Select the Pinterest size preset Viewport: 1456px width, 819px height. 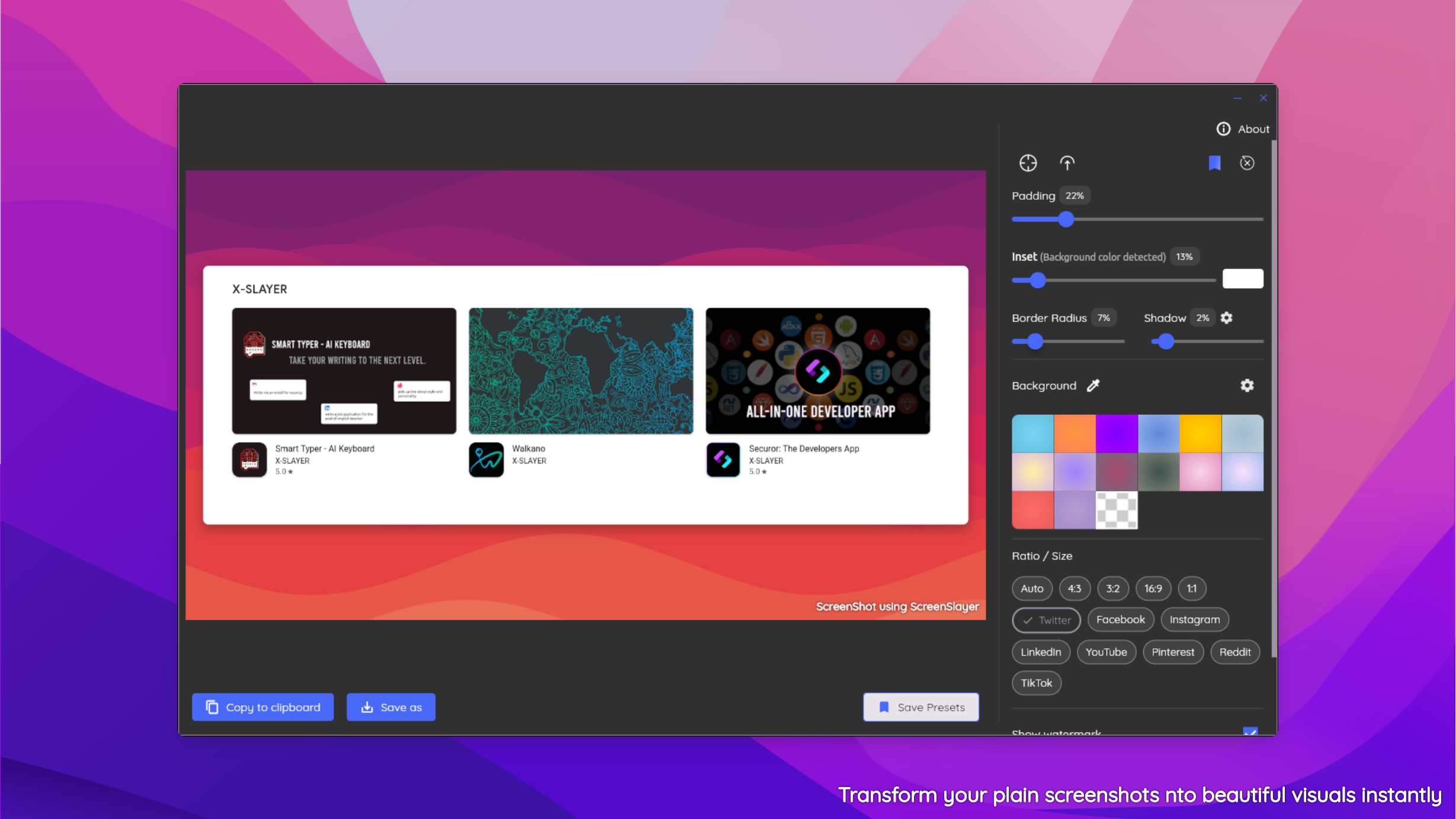[x=1173, y=652]
